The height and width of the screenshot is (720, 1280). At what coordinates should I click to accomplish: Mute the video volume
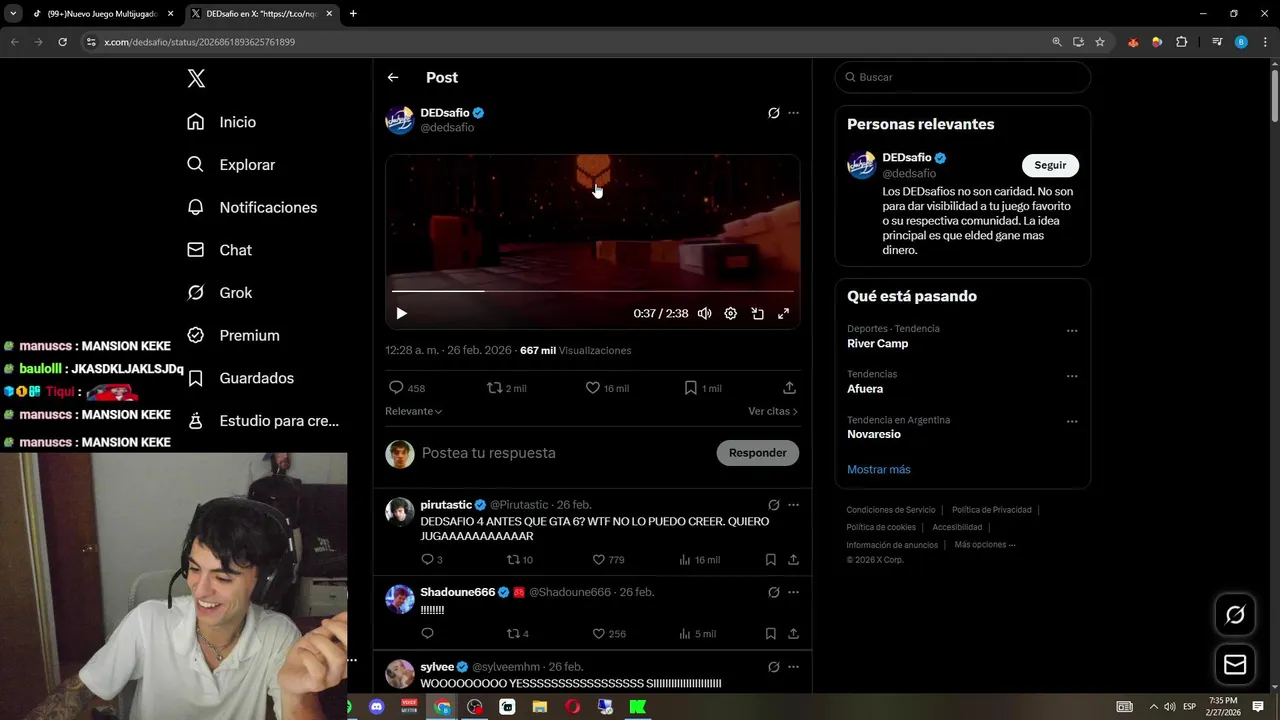705,313
